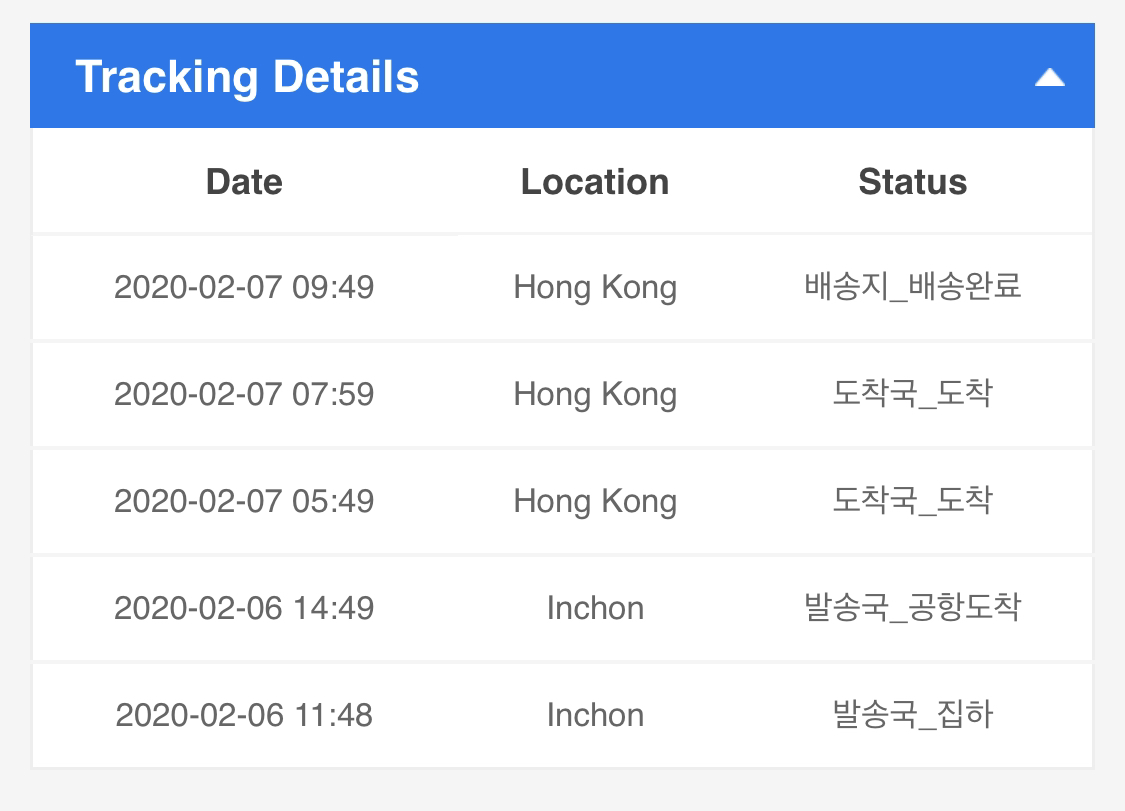The height and width of the screenshot is (811, 1125).
Task: Collapse the Tracking Details panel arrow
Action: coord(1049,77)
